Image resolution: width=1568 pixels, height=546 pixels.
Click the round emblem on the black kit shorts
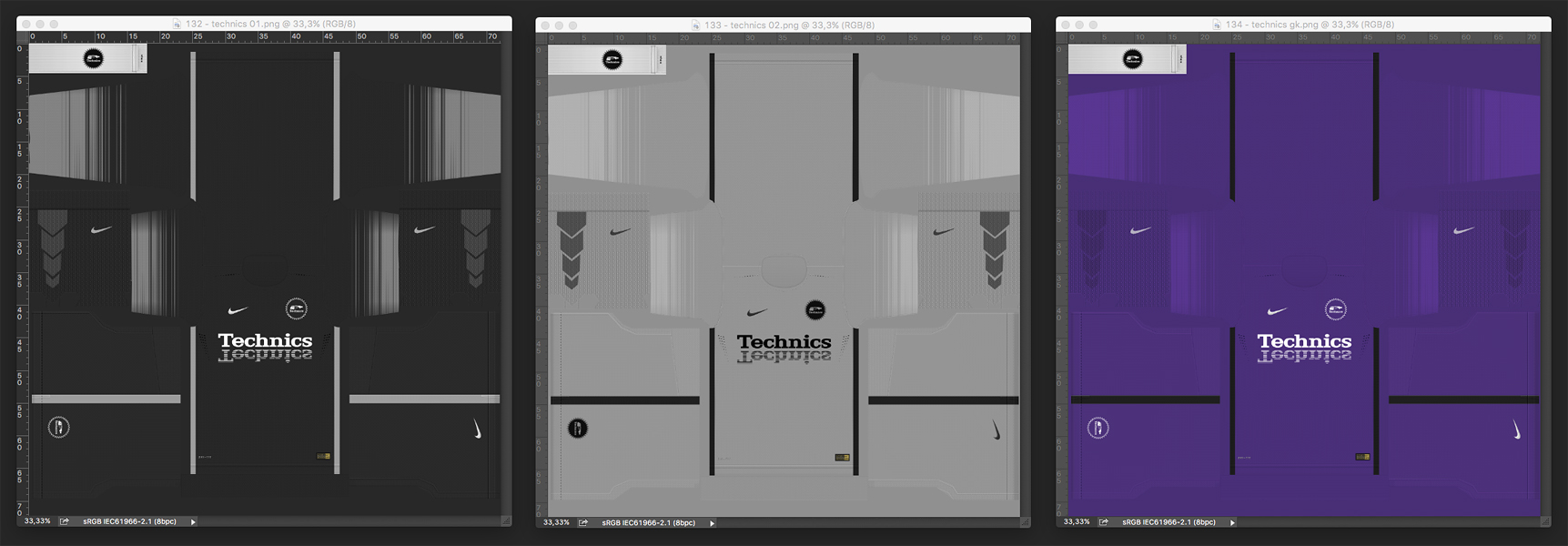coord(58,427)
